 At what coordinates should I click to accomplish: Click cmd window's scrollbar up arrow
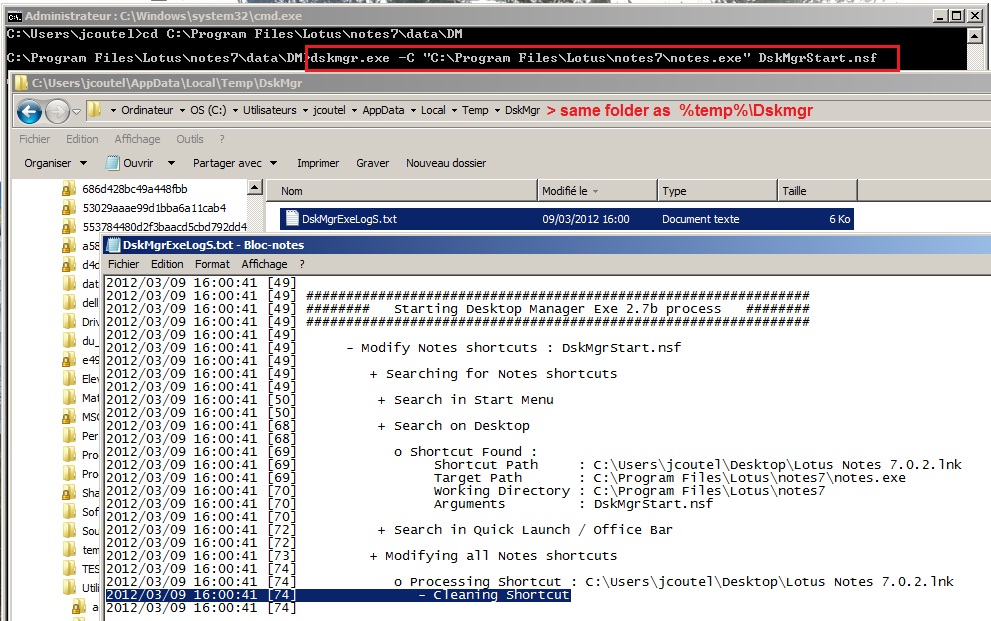pos(975,35)
